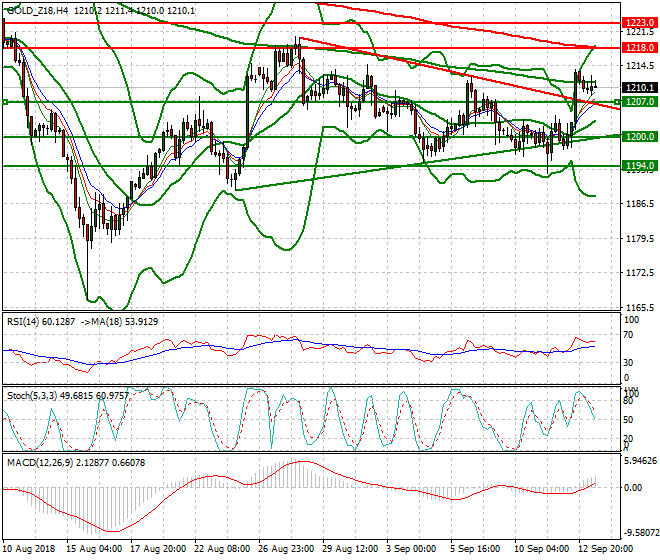The width and height of the screenshot is (660, 560).
Task: Click the MACD zero level 0.00 label
Action: click(633, 488)
